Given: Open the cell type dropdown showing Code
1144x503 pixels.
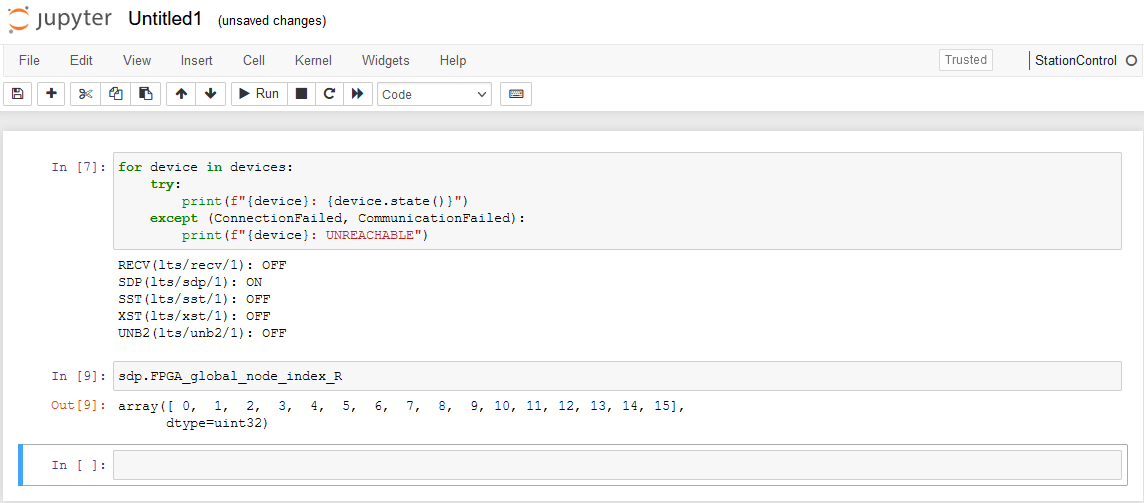Looking at the screenshot, I should click(x=434, y=94).
